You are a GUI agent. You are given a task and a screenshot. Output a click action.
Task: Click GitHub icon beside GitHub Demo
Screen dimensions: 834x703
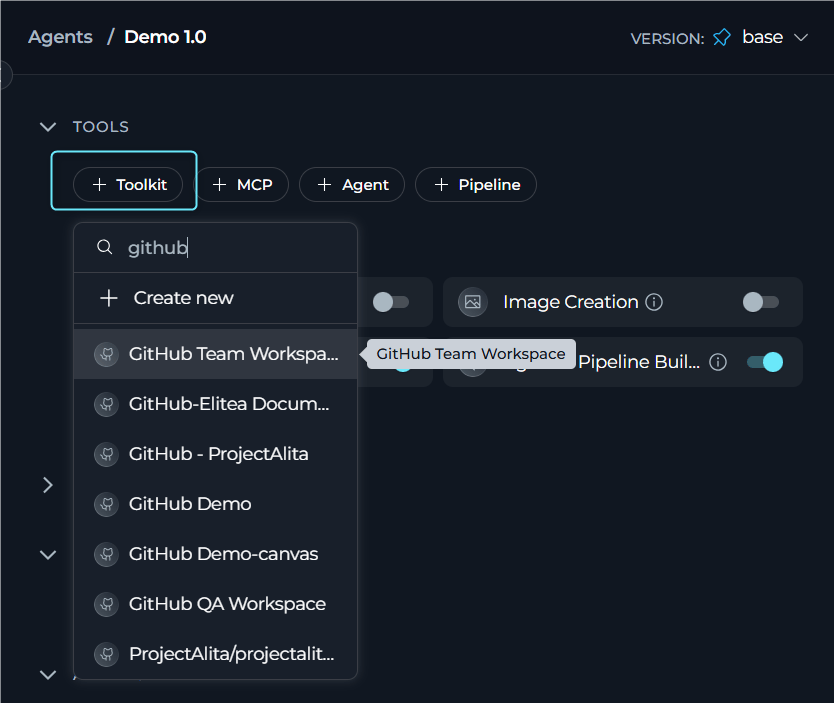click(x=106, y=504)
